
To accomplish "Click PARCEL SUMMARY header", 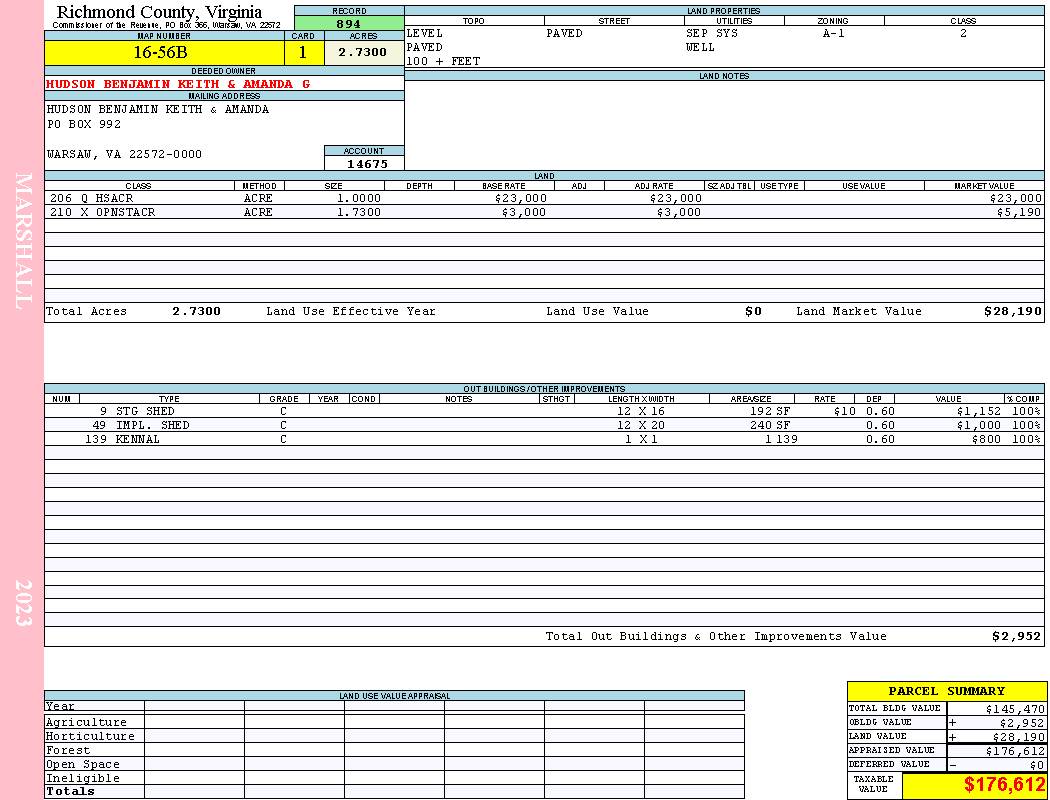I will click(947, 692).
